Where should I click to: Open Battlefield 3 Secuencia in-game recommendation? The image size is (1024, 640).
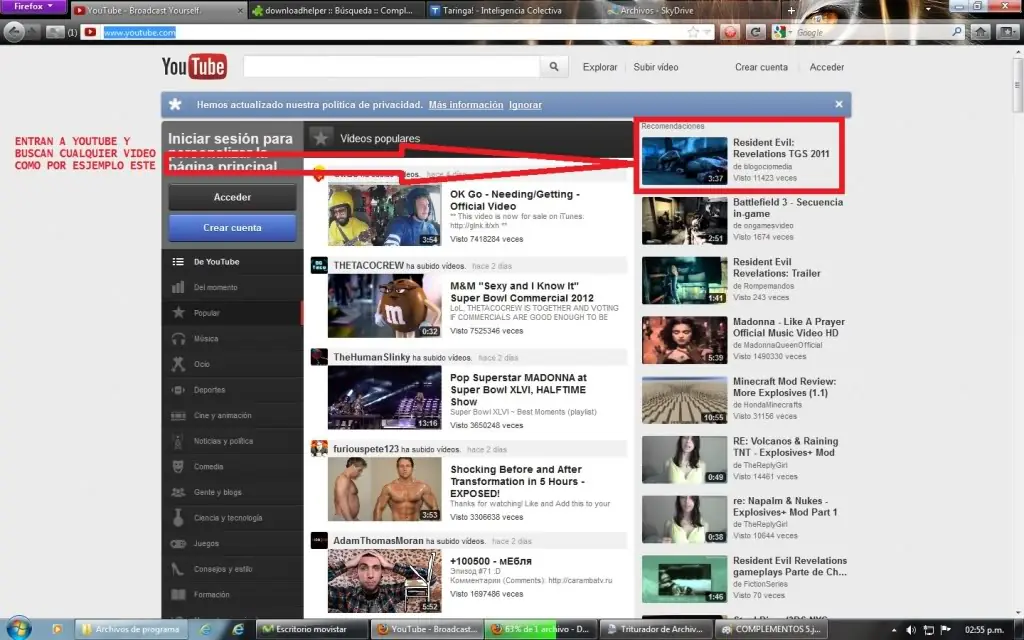[788, 208]
